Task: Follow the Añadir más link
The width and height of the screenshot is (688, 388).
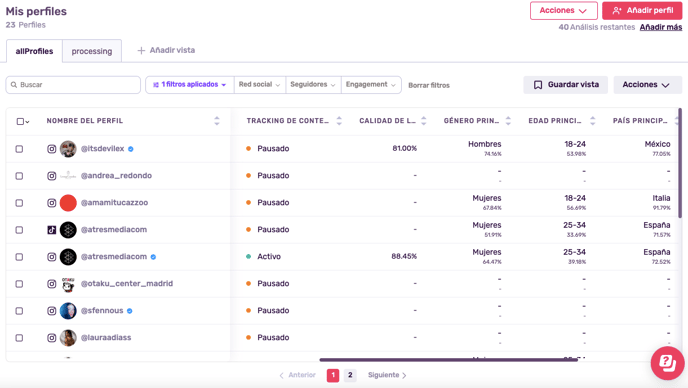Action: [661, 27]
